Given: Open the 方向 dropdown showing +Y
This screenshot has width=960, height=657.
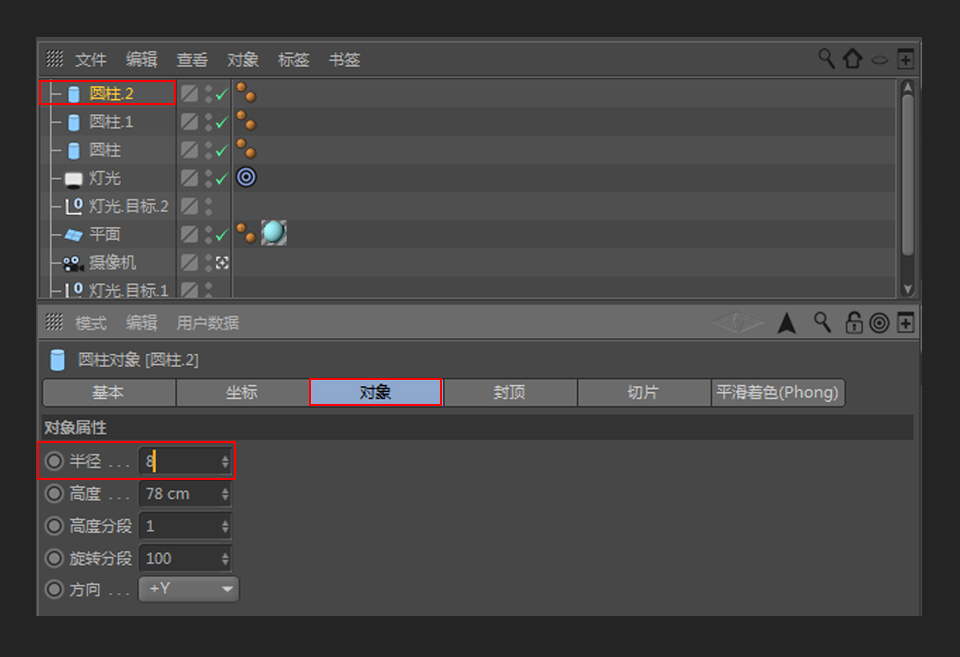Looking at the screenshot, I should coord(188,589).
